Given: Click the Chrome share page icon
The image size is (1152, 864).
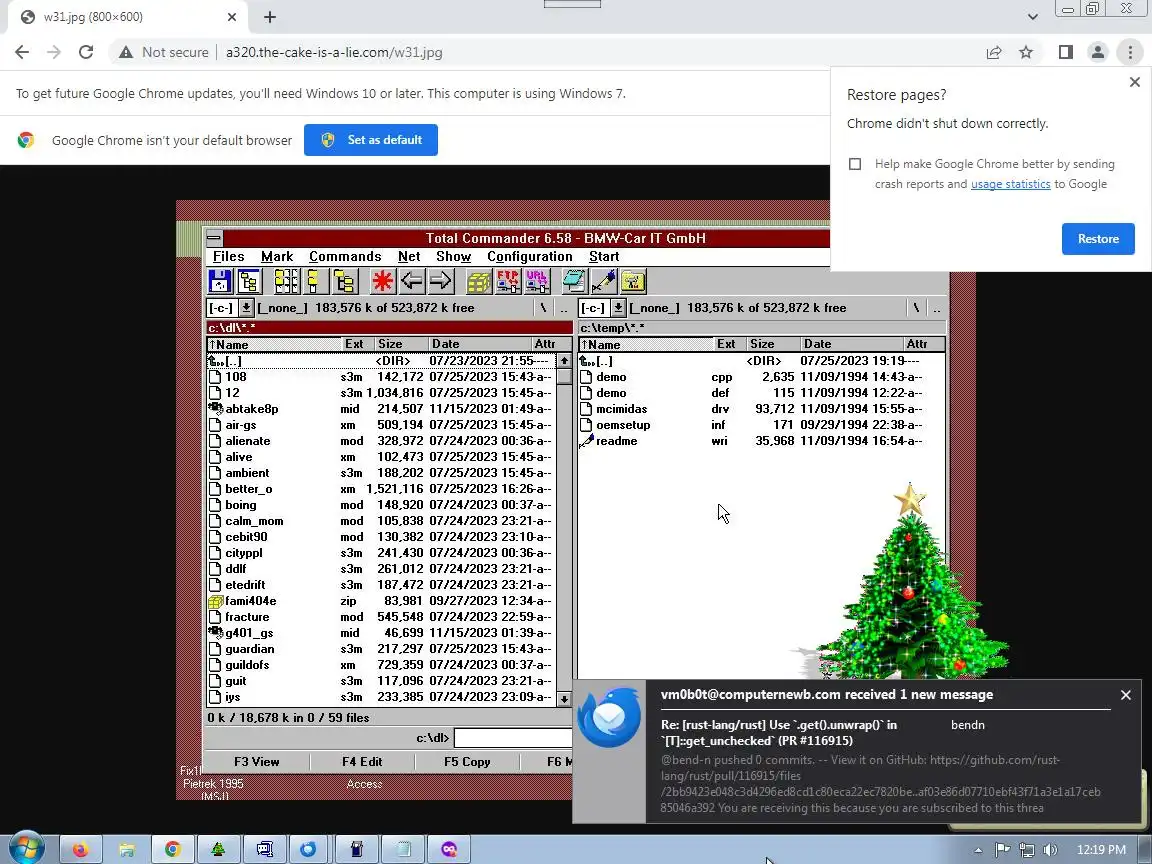Looking at the screenshot, I should (x=994, y=52).
